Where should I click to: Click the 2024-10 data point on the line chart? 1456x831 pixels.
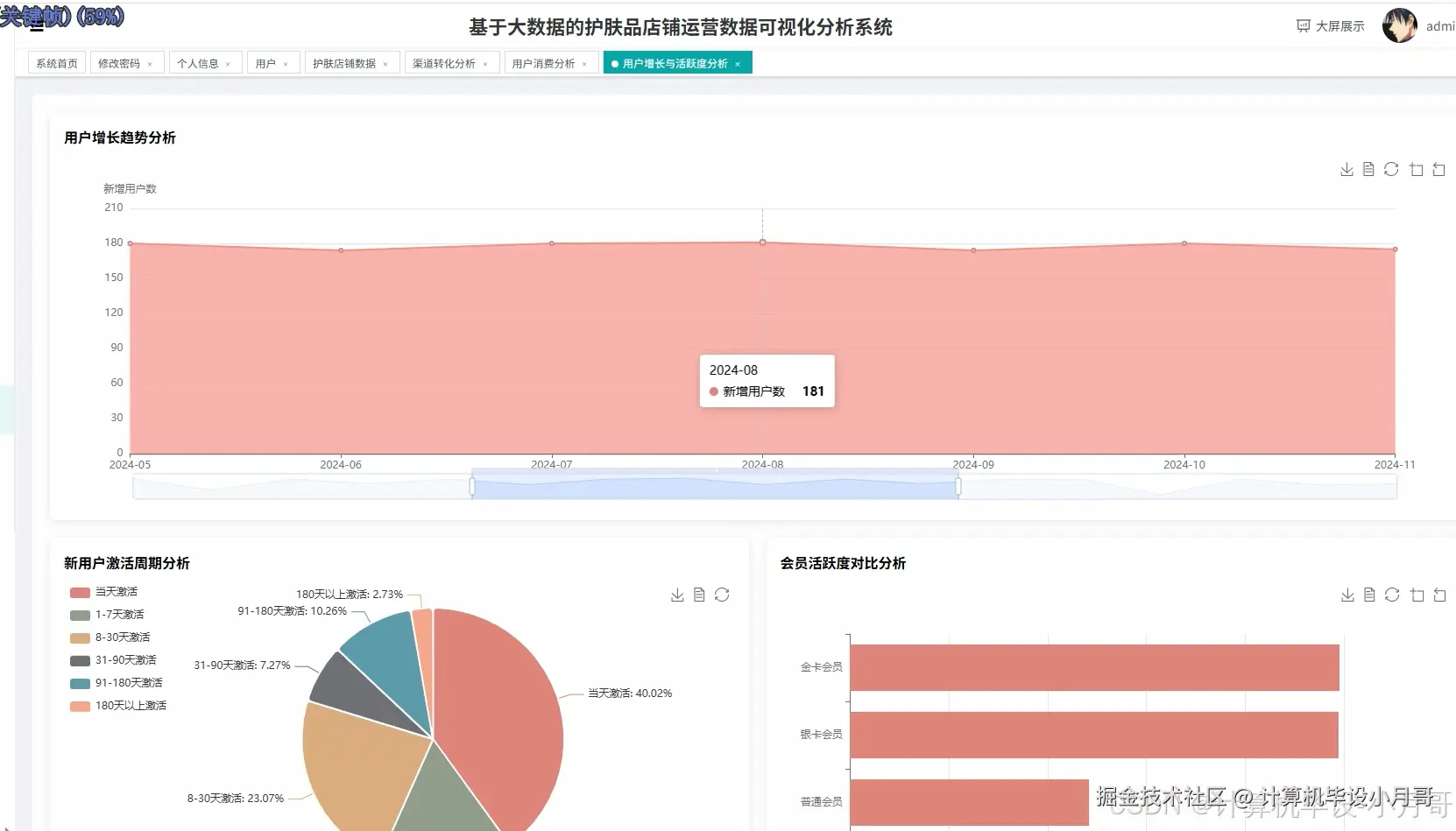pos(1184,243)
